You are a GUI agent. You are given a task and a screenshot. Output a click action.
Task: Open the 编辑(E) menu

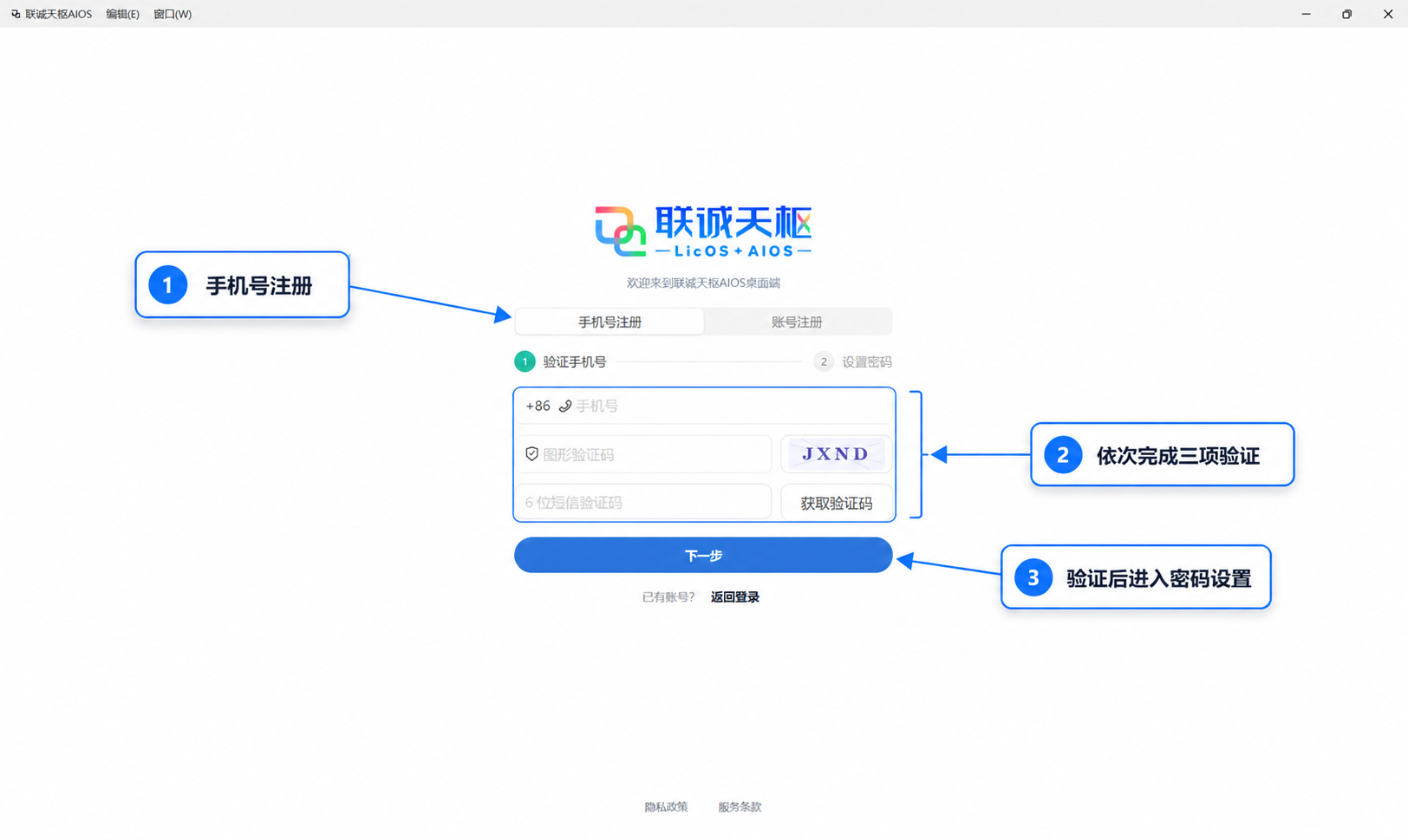pos(122,14)
